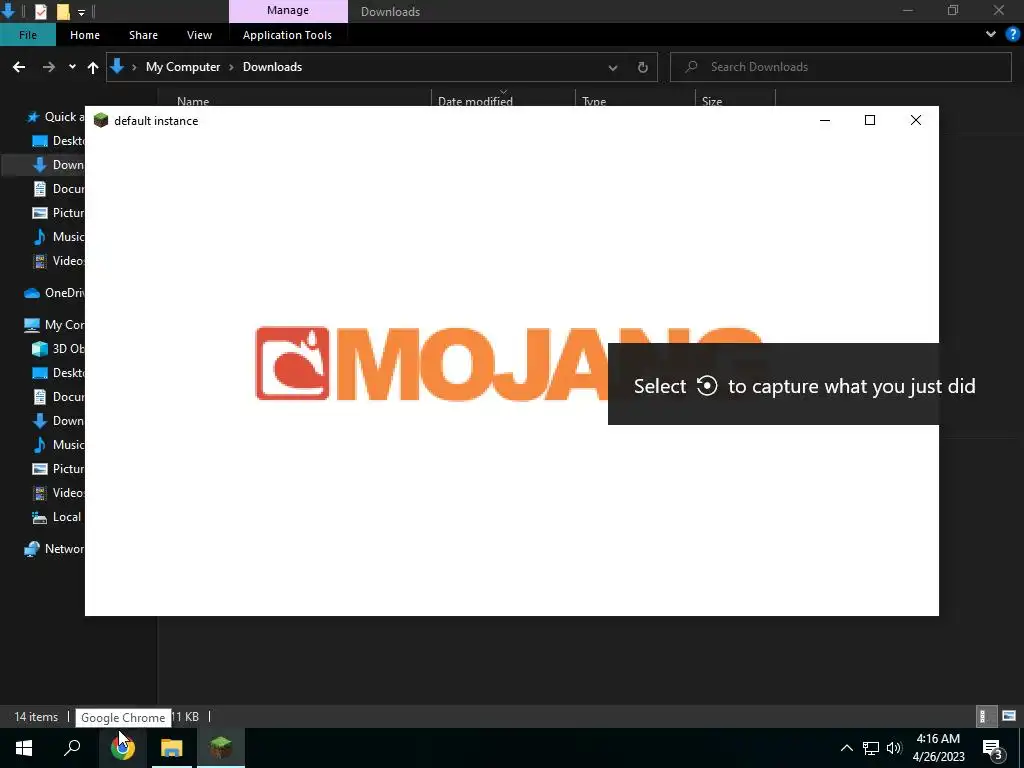Screen dimensions: 1024x768
Task: Open the clock and calendar flyout
Action: (938, 748)
